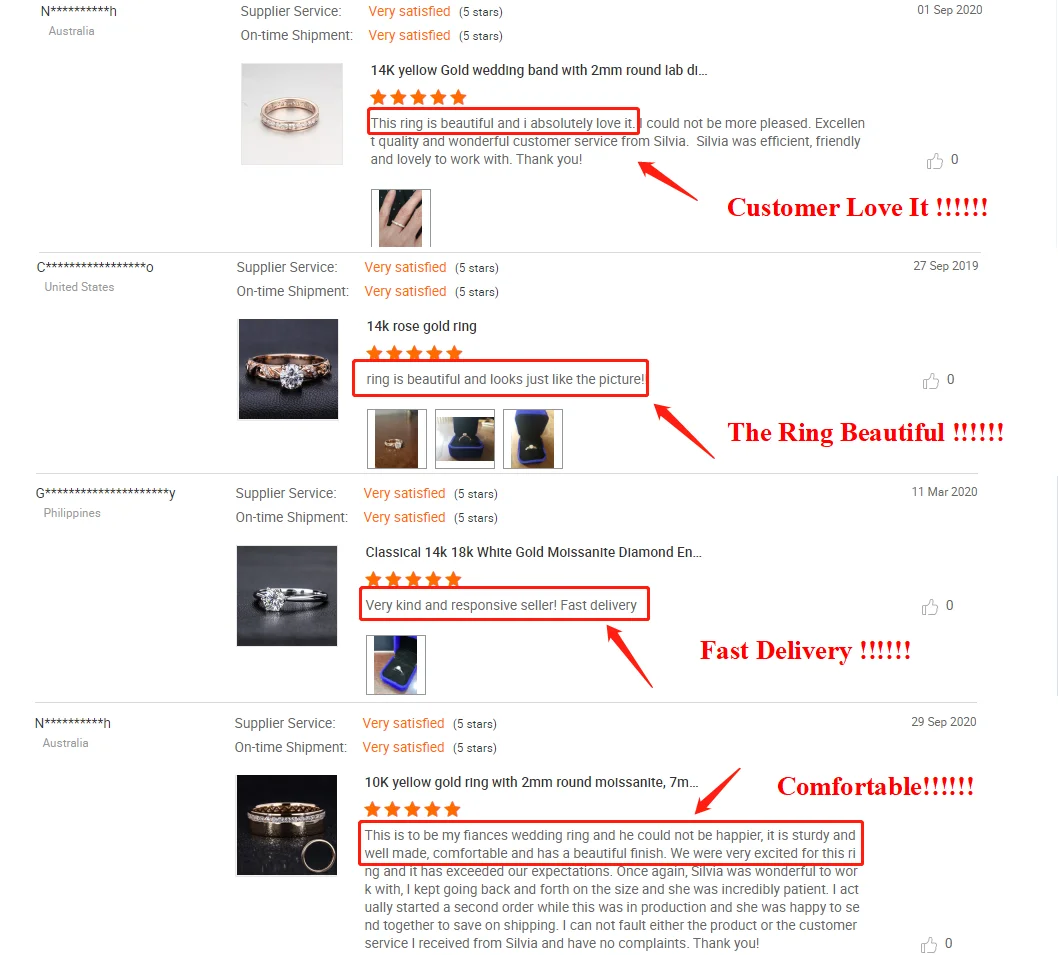View second photo showing ring in blue box

tap(465, 439)
